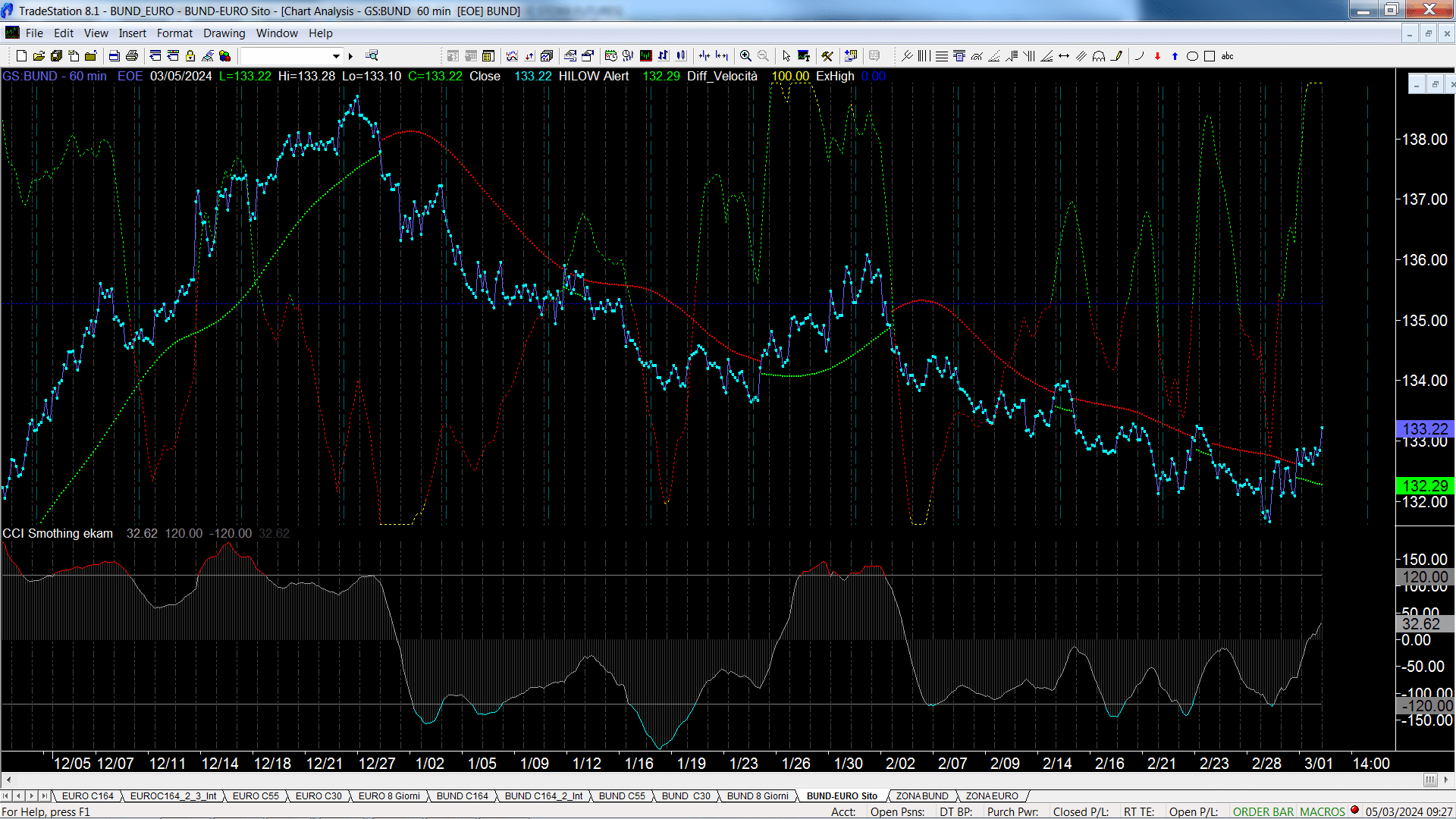Click the monitor with T icon
The width and height of the screenshot is (1456, 819).
click(804, 55)
